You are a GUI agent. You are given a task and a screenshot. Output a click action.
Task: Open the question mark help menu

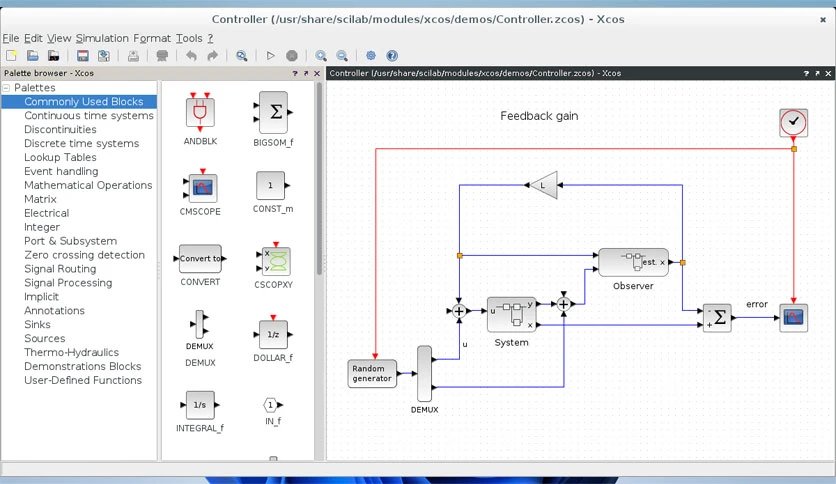[x=211, y=38]
